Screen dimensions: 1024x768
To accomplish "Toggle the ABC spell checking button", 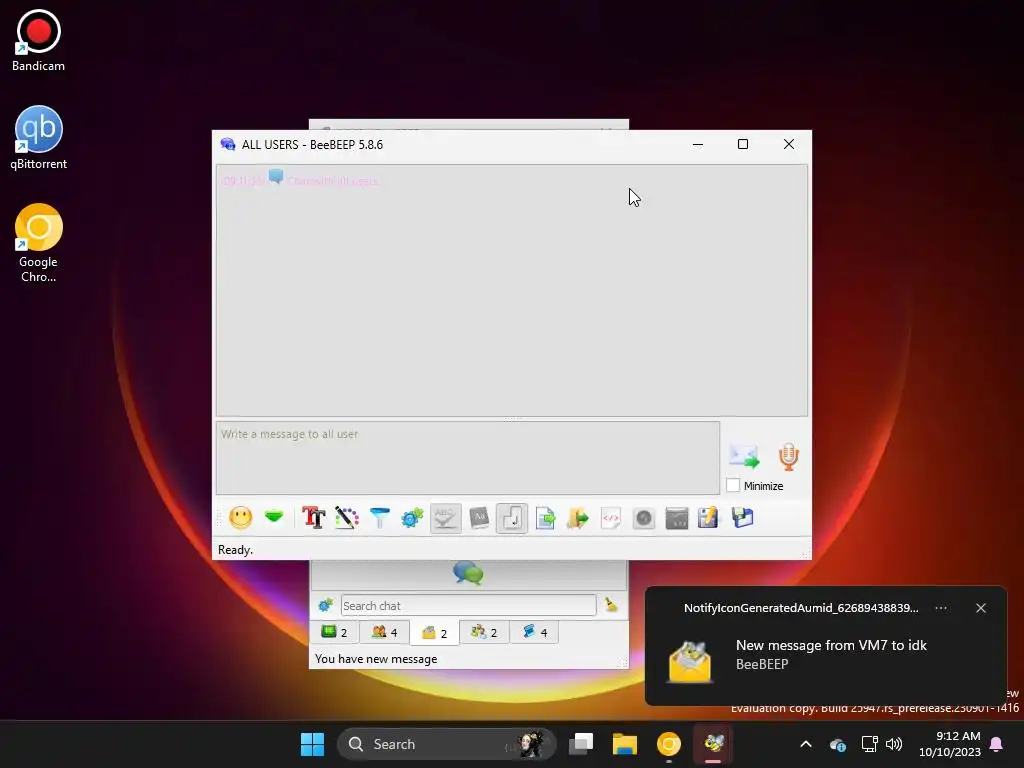I will (x=445, y=518).
